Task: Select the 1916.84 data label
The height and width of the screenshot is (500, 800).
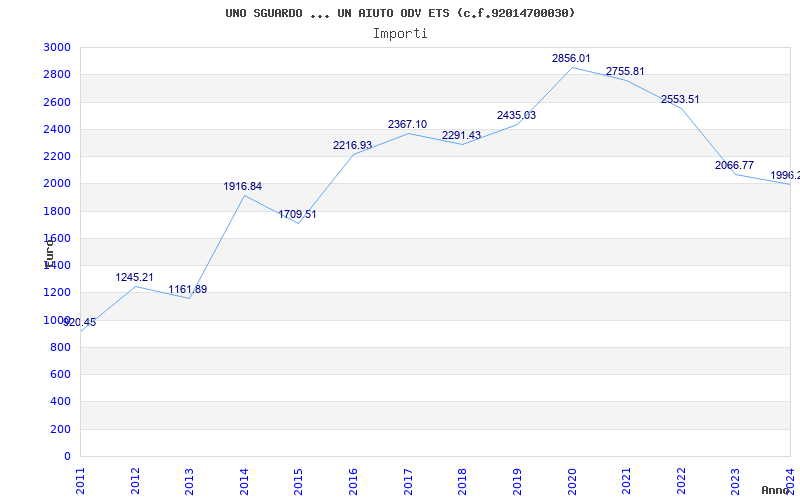Action: click(242, 187)
